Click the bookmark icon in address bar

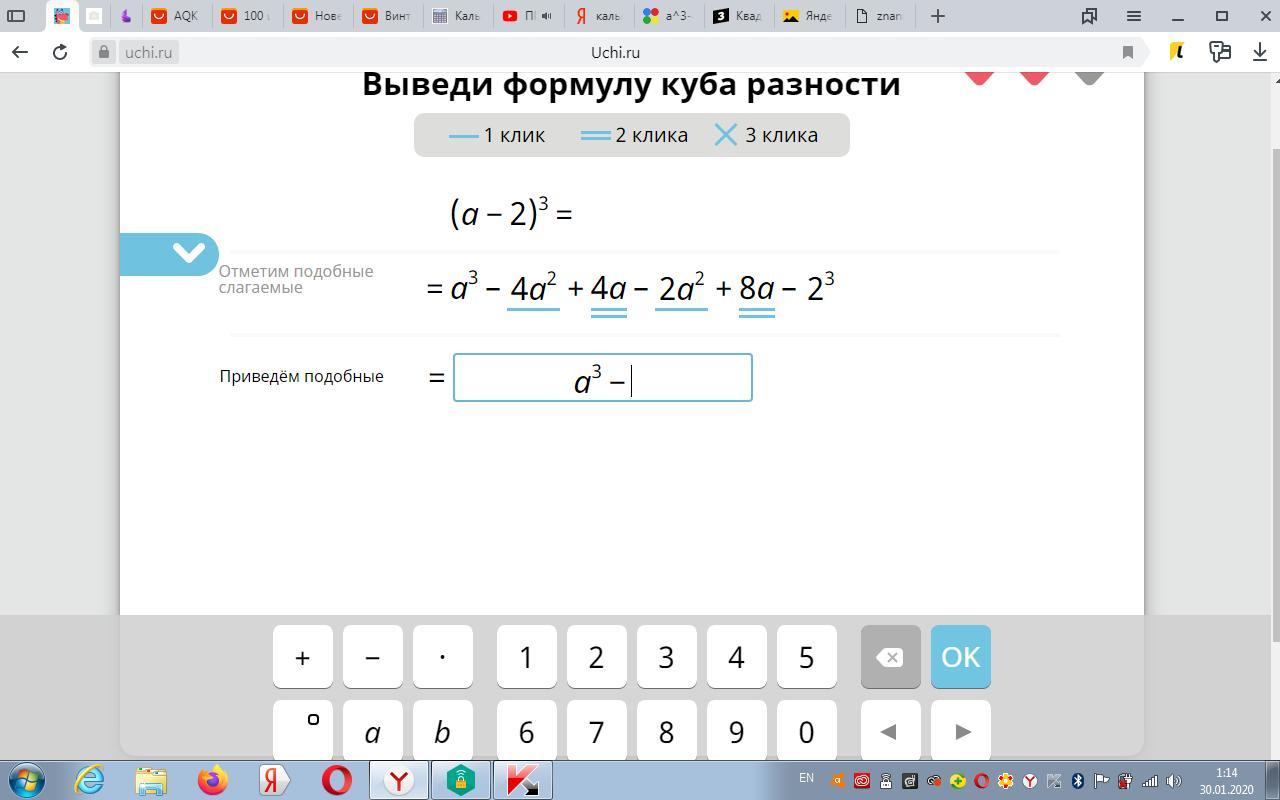(x=1127, y=52)
